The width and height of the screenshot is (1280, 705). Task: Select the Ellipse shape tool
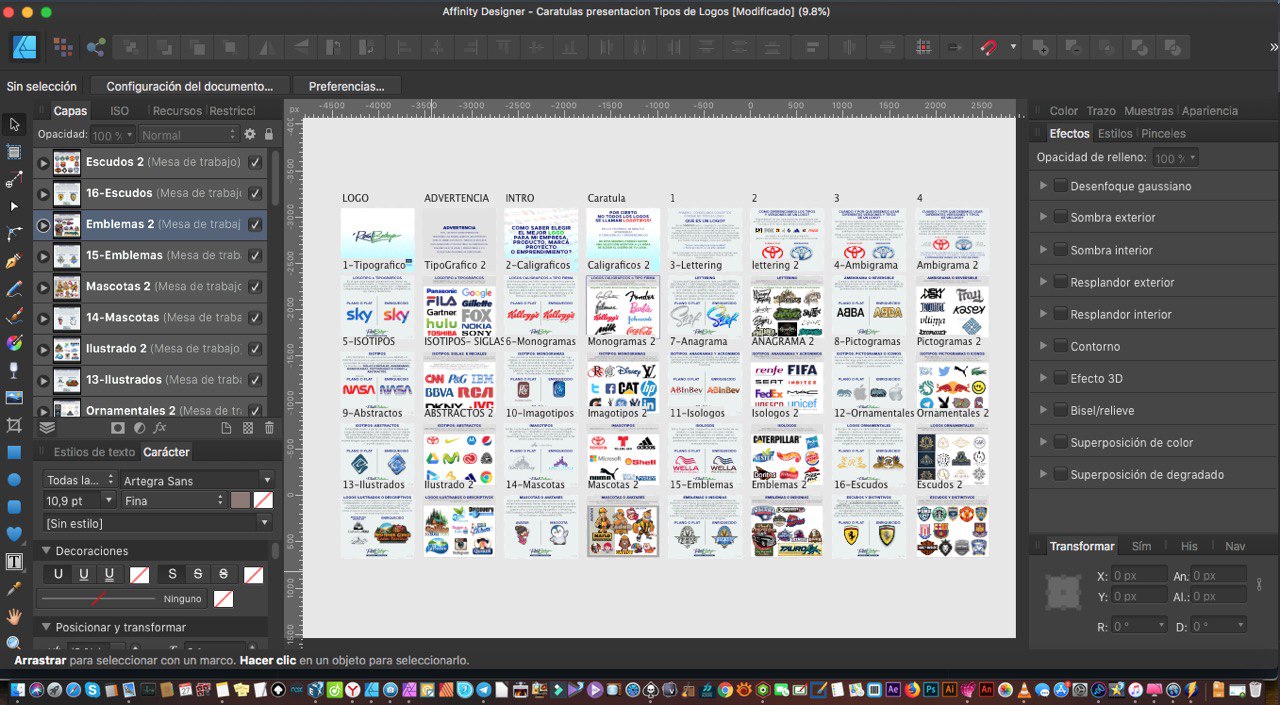point(14,479)
